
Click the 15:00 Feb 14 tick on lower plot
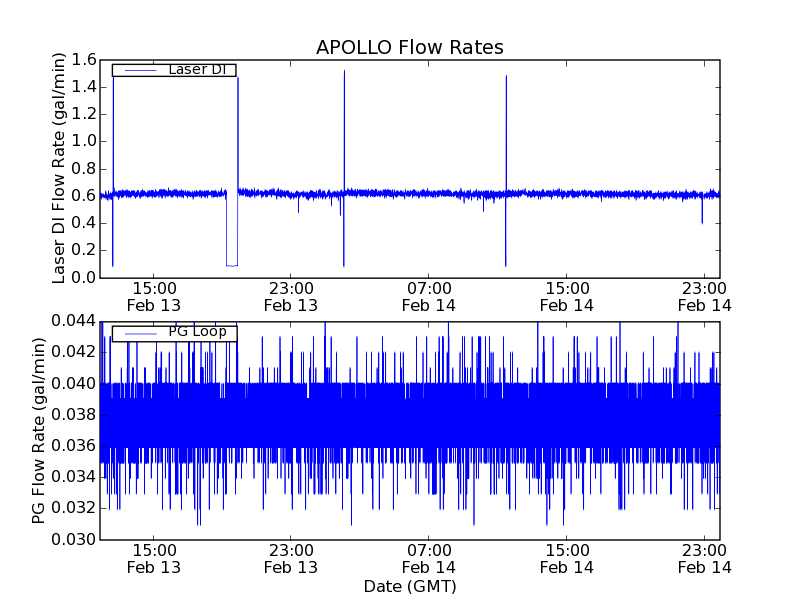point(566,558)
